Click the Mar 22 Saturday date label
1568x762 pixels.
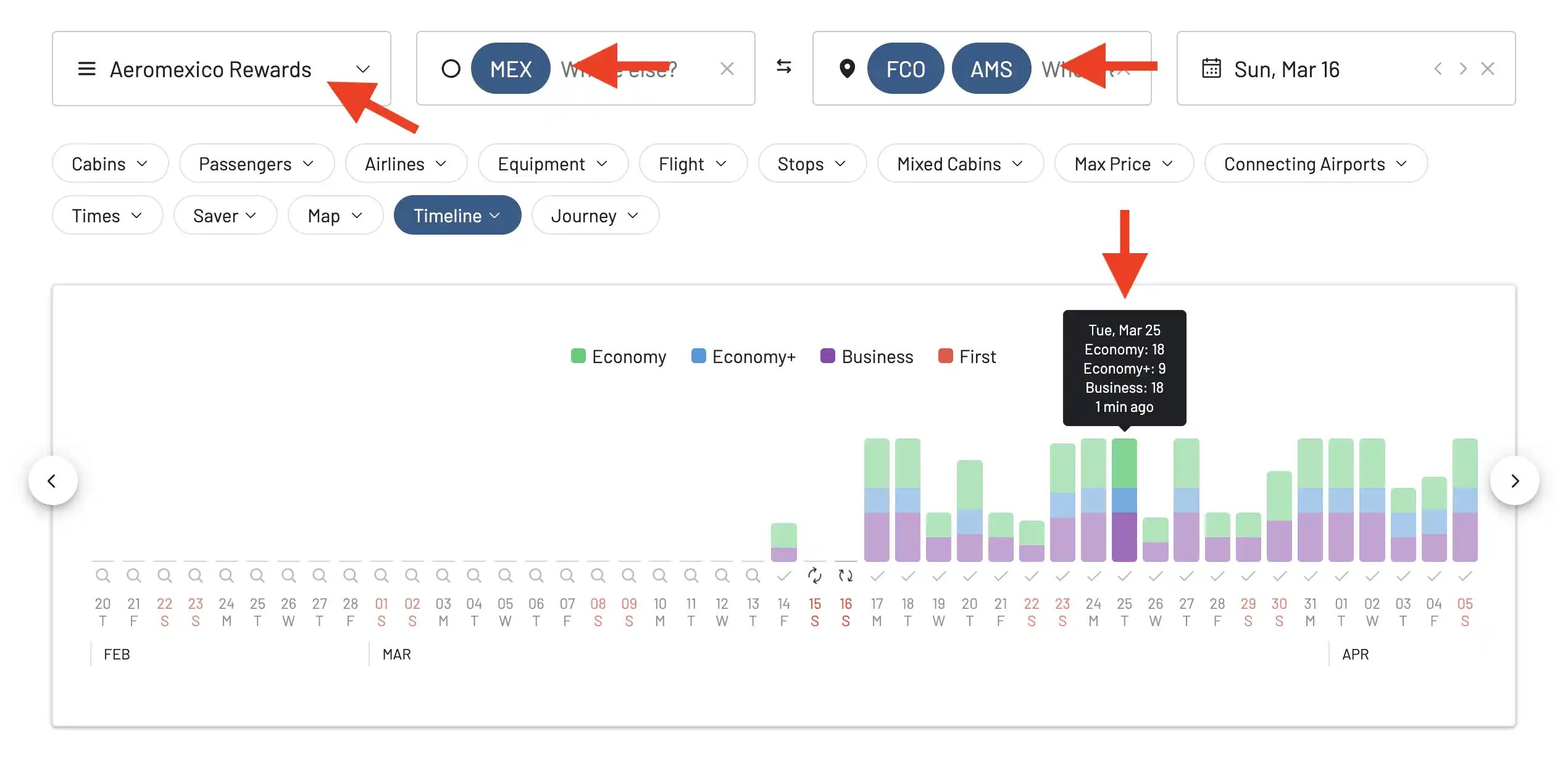(1032, 612)
